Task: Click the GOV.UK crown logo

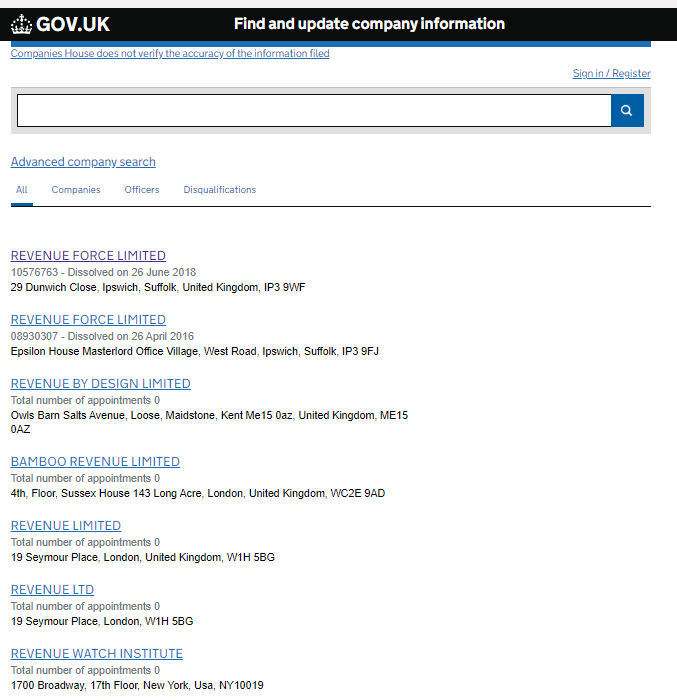Action: point(21,24)
